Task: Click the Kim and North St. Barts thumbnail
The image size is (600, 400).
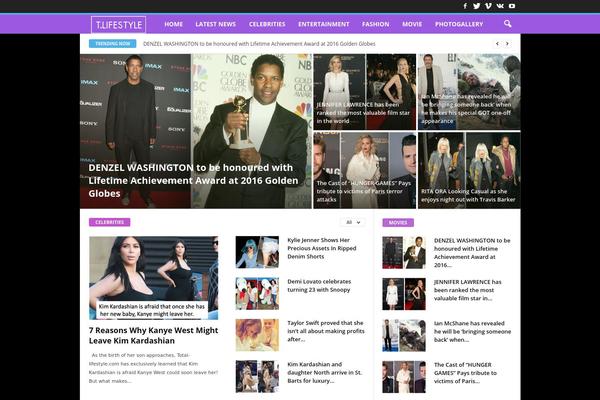Action: point(257,377)
